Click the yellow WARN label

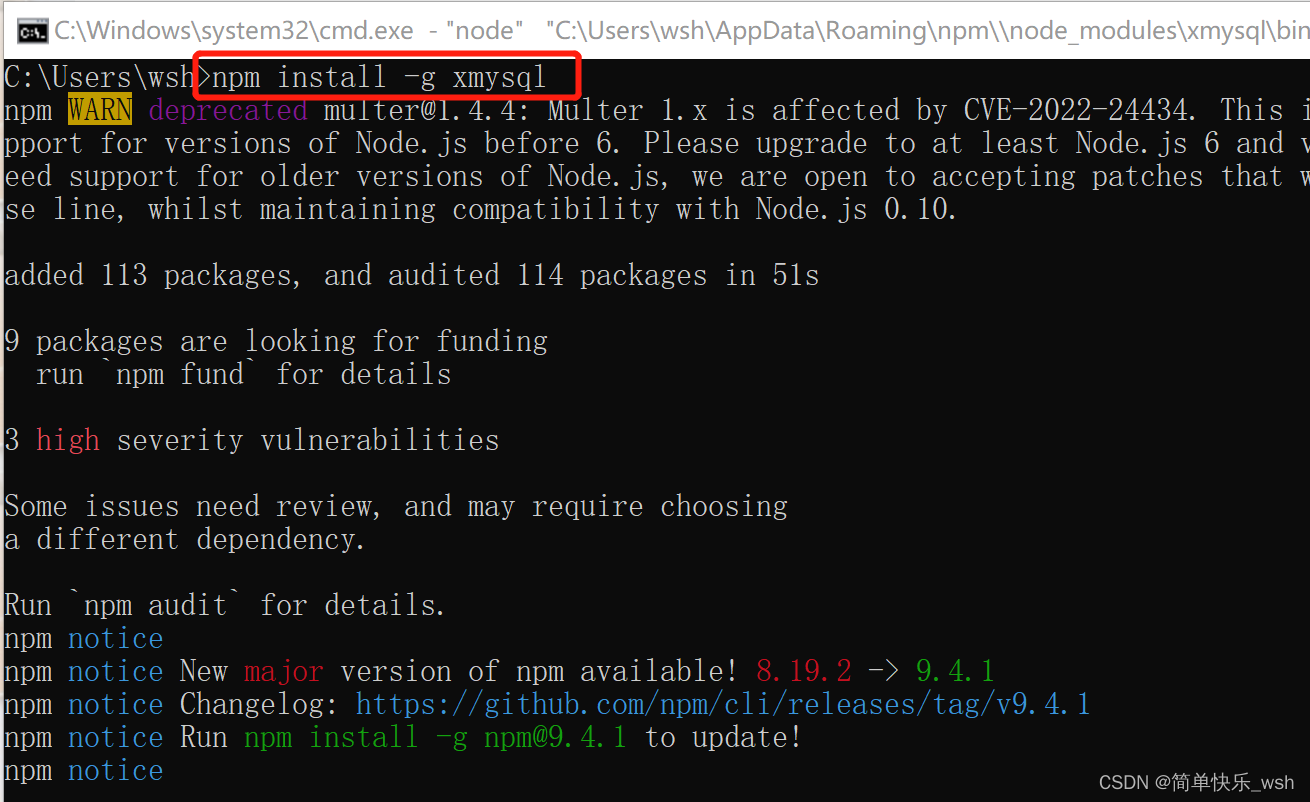(x=100, y=110)
